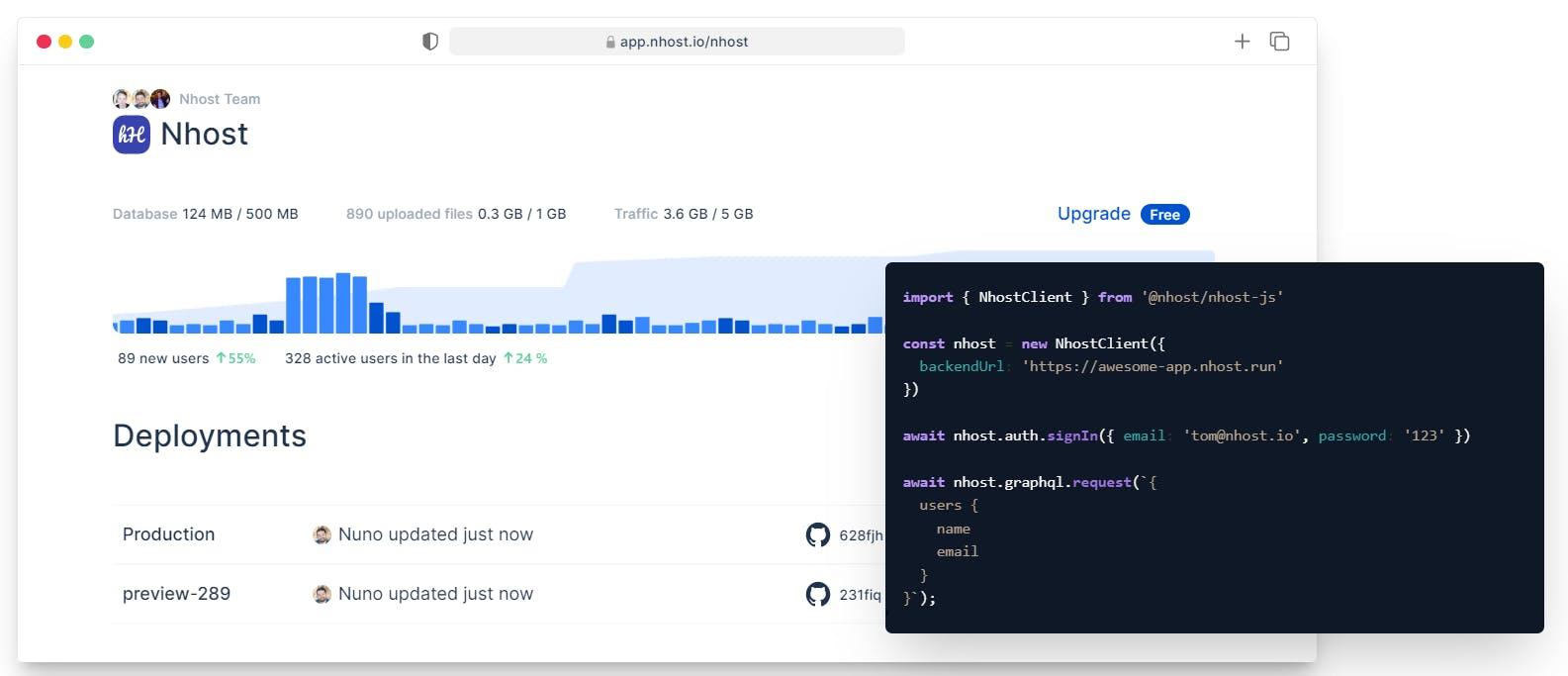The width and height of the screenshot is (1568, 676).
Task: Click the address bar app.nhost.io/nhost
Action: [677, 42]
